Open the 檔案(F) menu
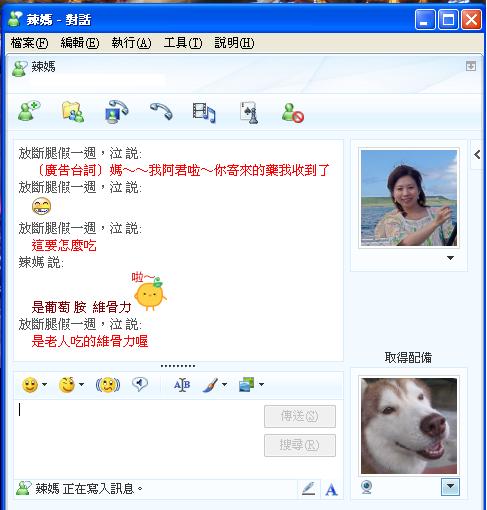 [29, 43]
